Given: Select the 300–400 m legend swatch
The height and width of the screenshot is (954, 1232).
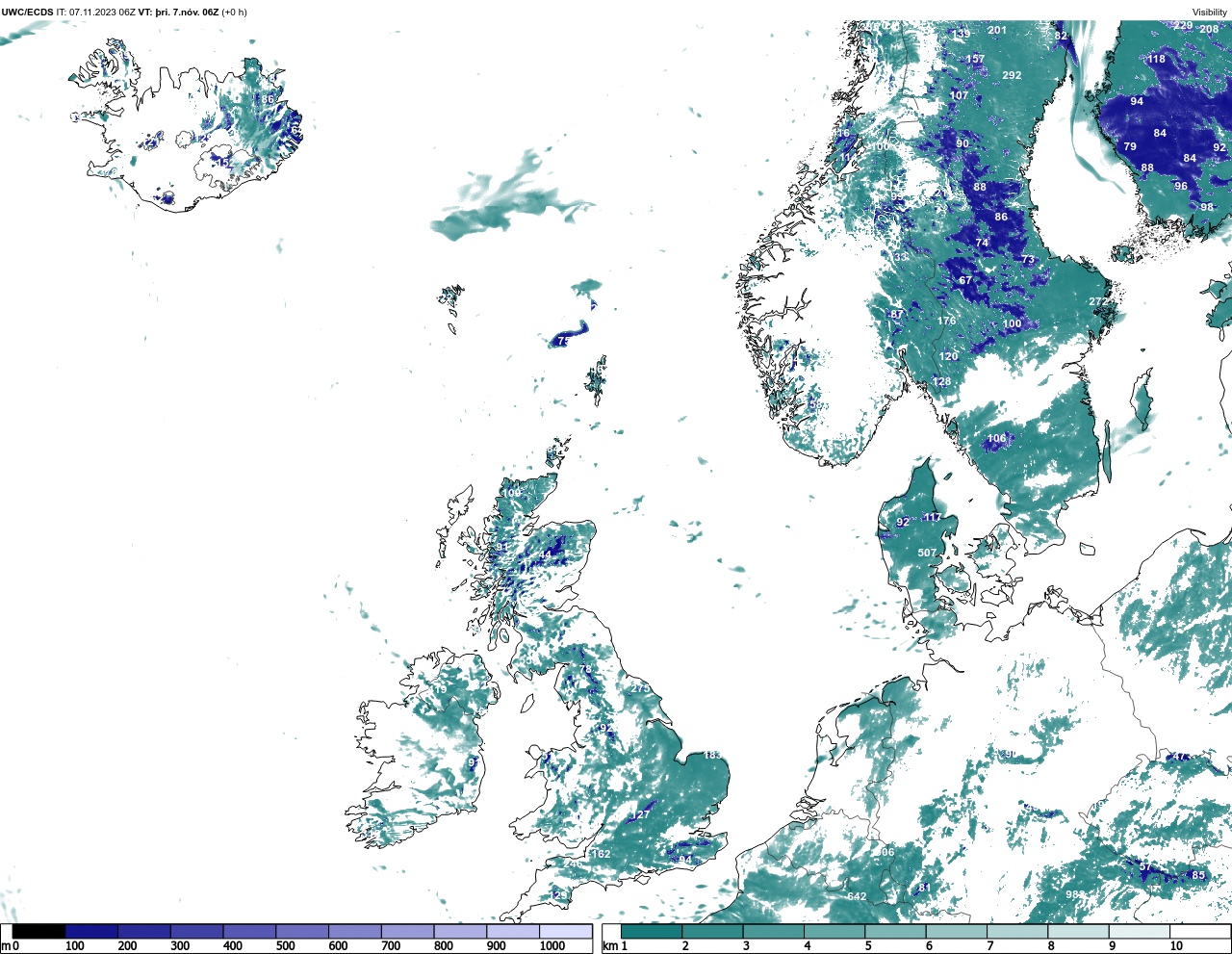Looking at the screenshot, I should point(197,932).
